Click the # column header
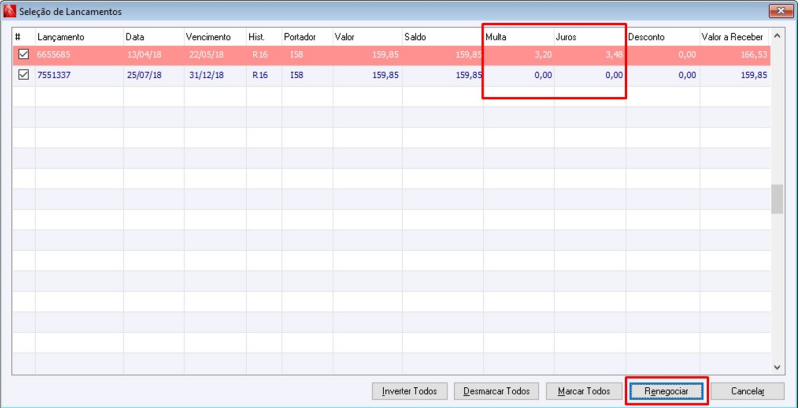800x408 pixels. [x=24, y=37]
